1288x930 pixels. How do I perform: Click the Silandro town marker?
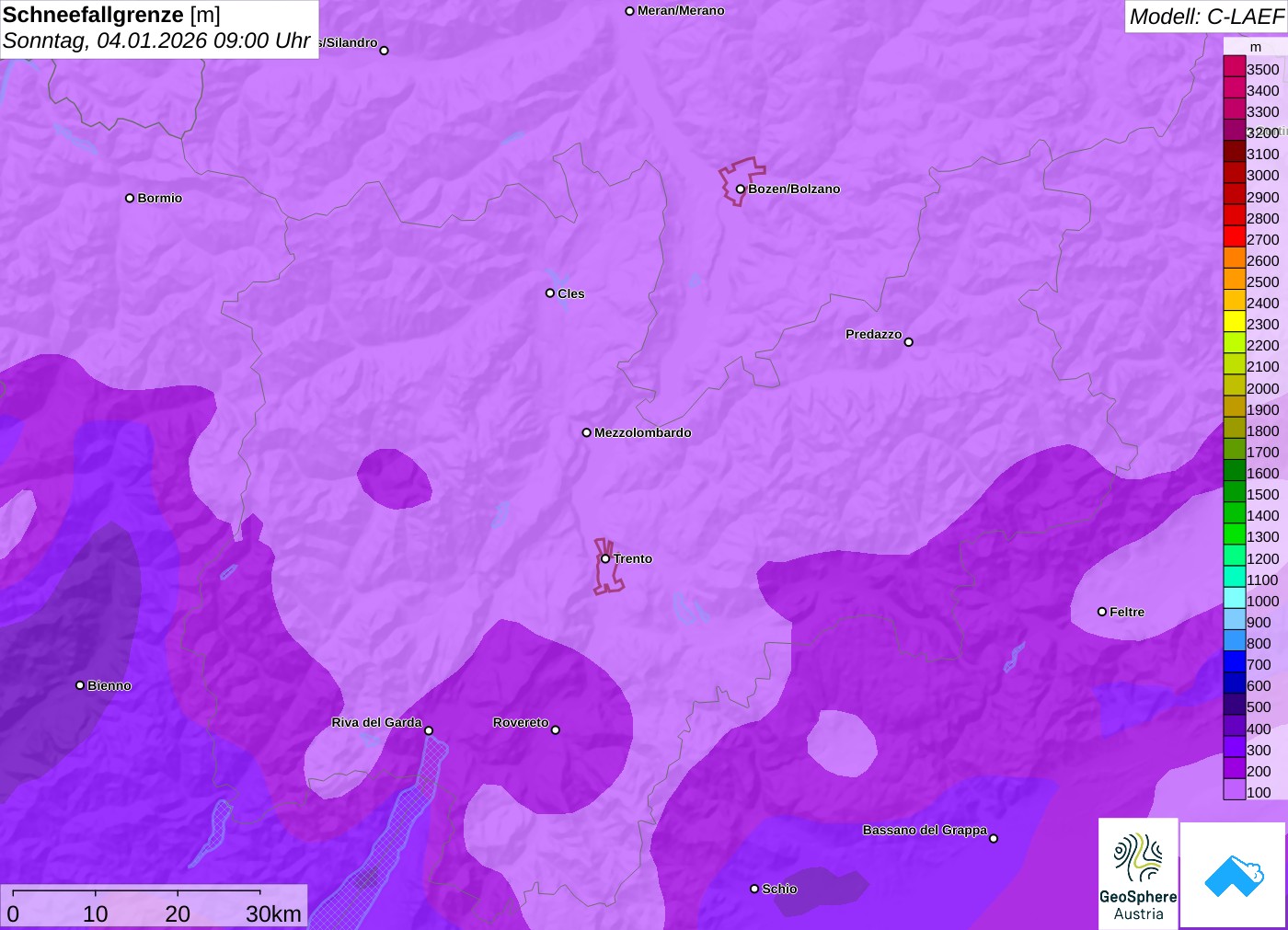[384, 51]
